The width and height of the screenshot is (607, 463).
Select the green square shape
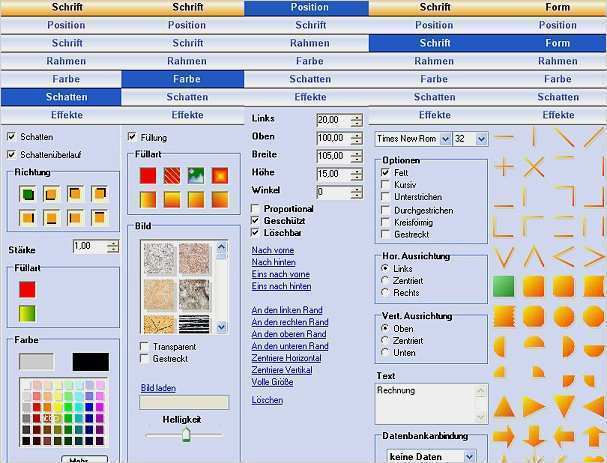pyautogui.click(x=504, y=285)
